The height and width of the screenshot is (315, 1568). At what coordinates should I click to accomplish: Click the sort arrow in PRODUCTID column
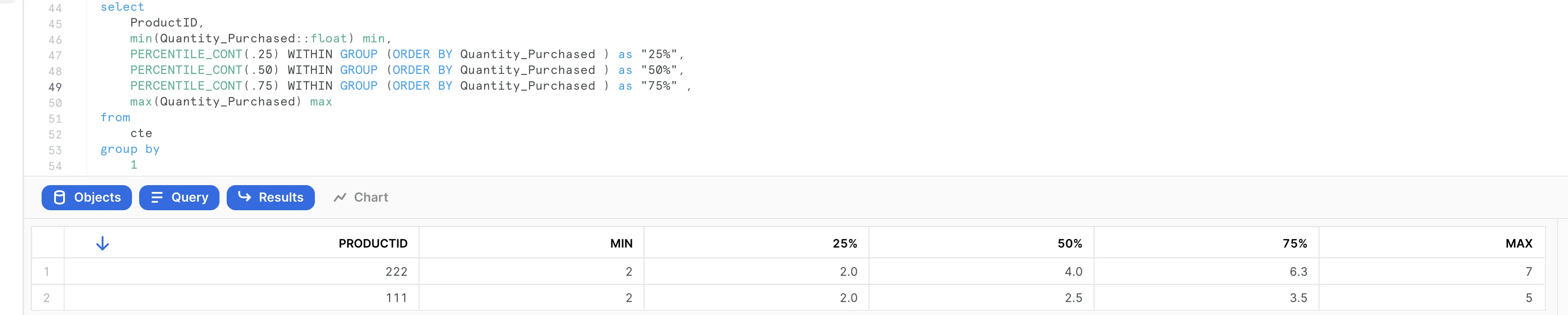[102, 244]
